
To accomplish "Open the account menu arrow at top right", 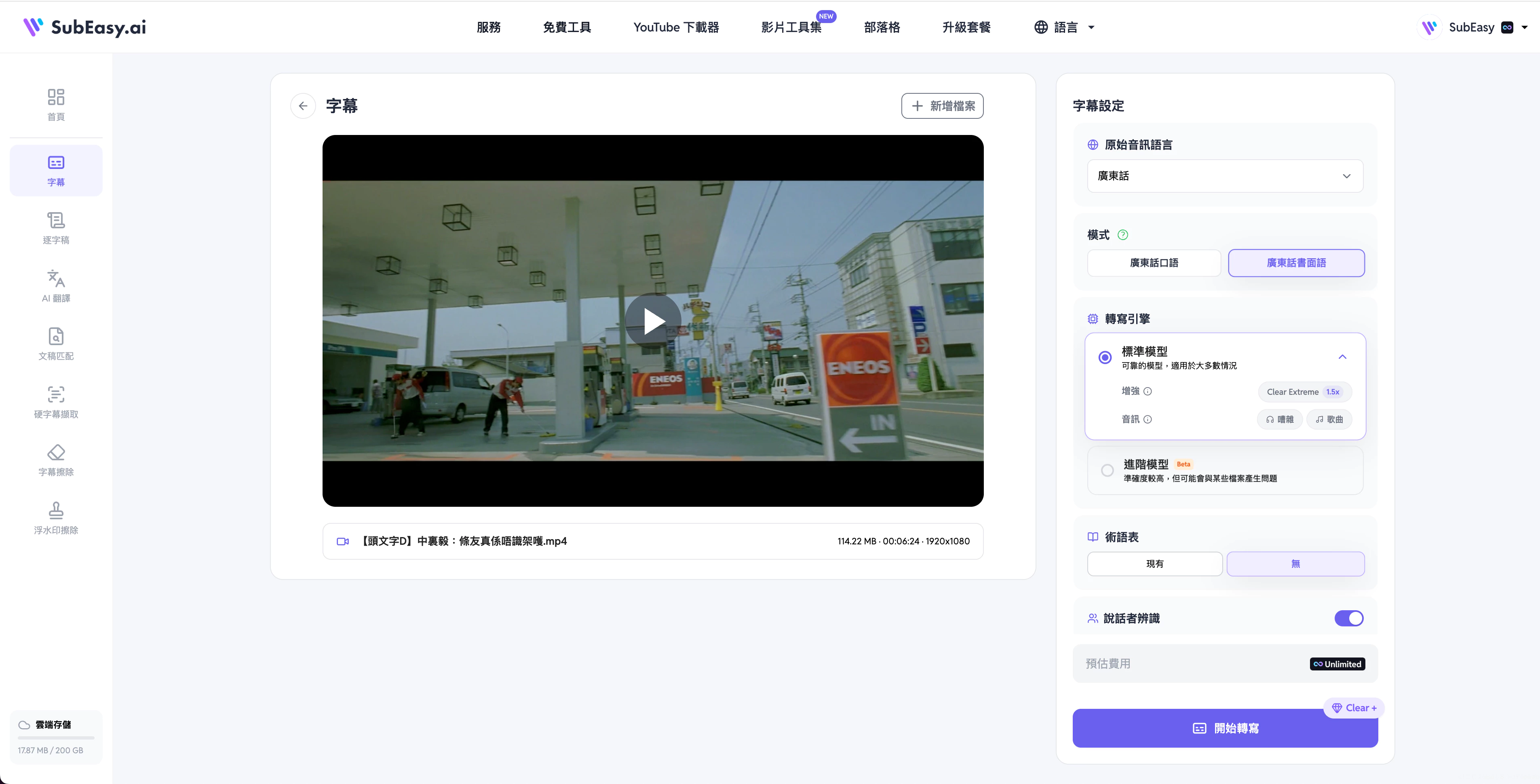I will click(1525, 27).
